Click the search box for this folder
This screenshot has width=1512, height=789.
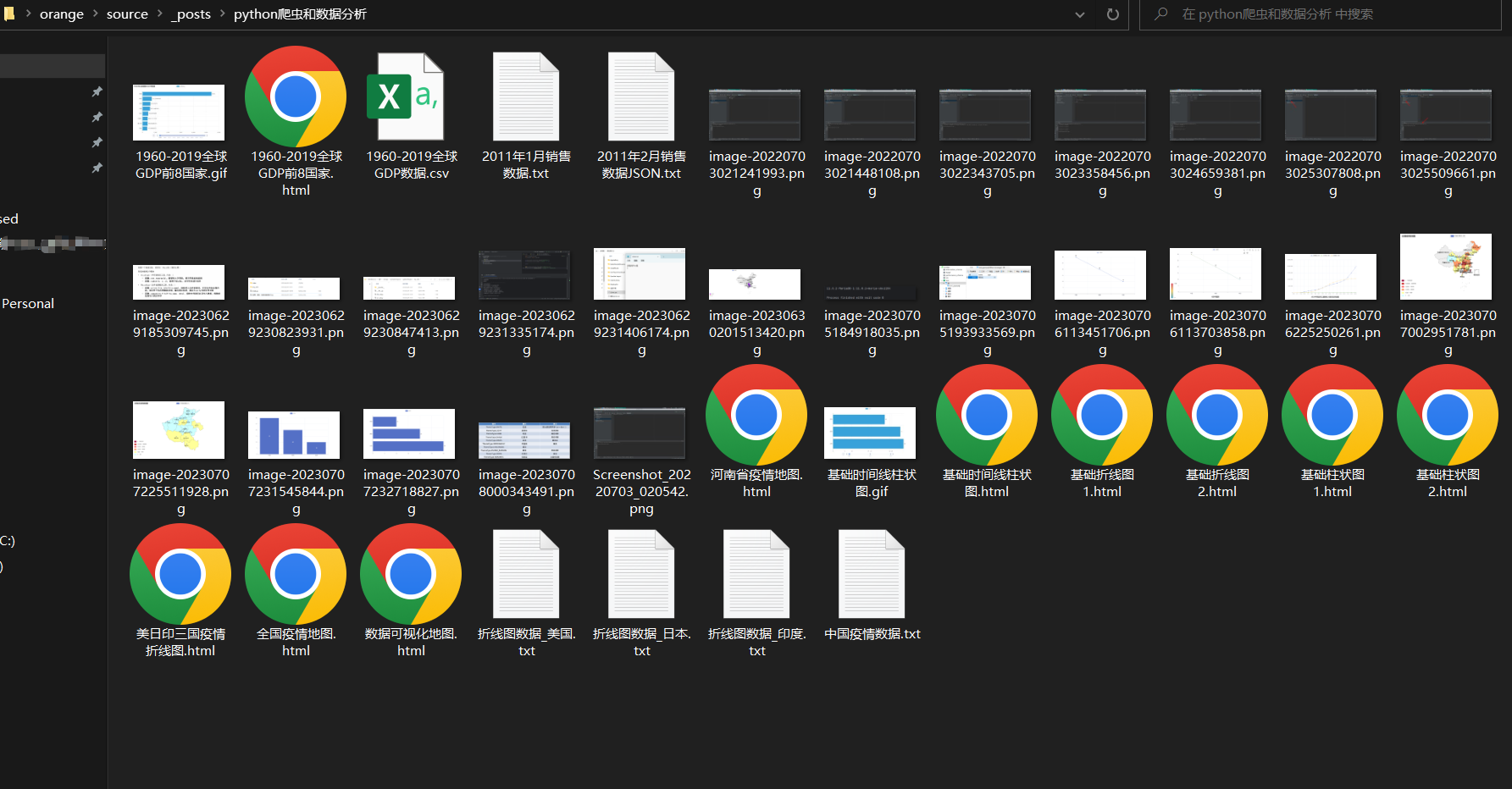pos(1321,14)
